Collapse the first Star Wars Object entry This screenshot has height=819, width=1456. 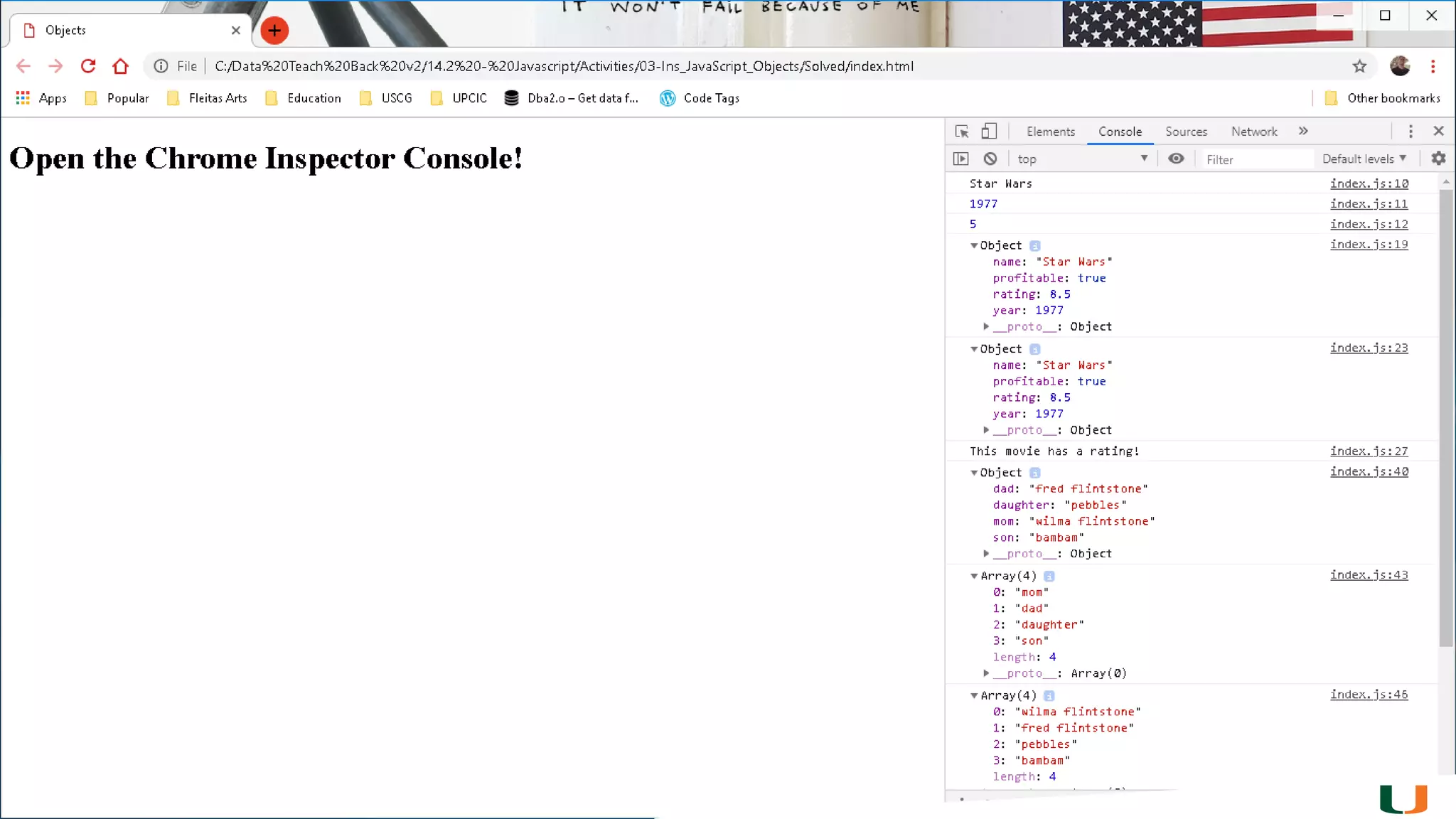974,246
